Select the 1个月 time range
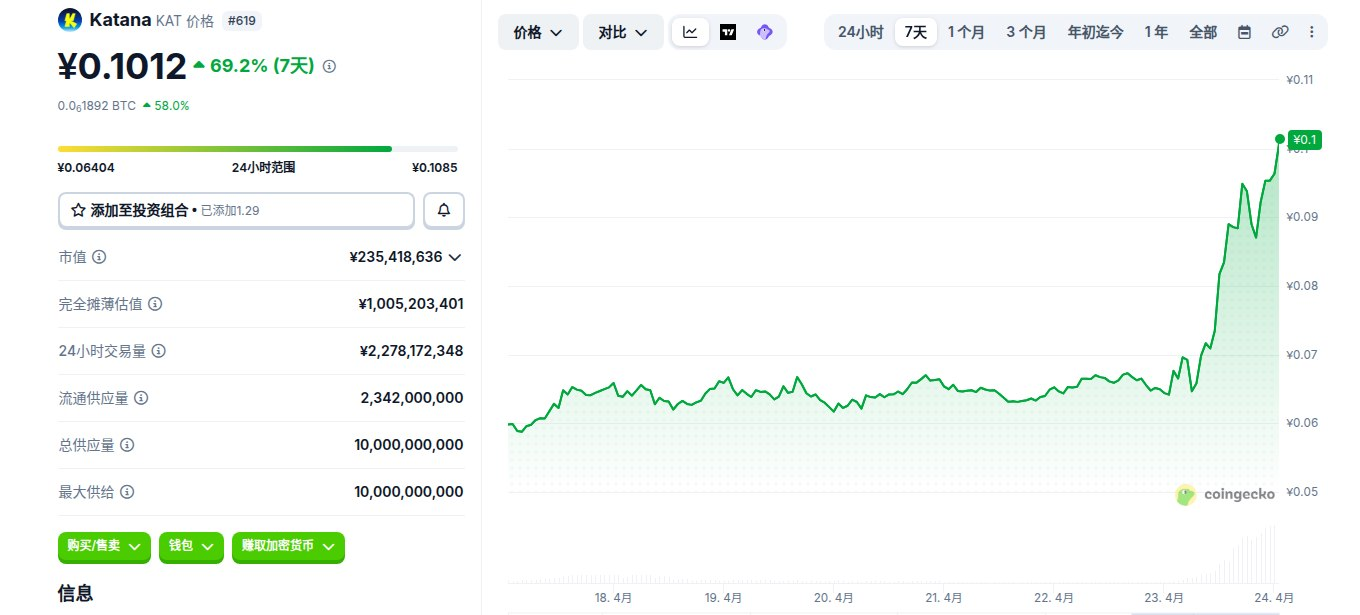The height and width of the screenshot is (615, 1360). coord(966,32)
